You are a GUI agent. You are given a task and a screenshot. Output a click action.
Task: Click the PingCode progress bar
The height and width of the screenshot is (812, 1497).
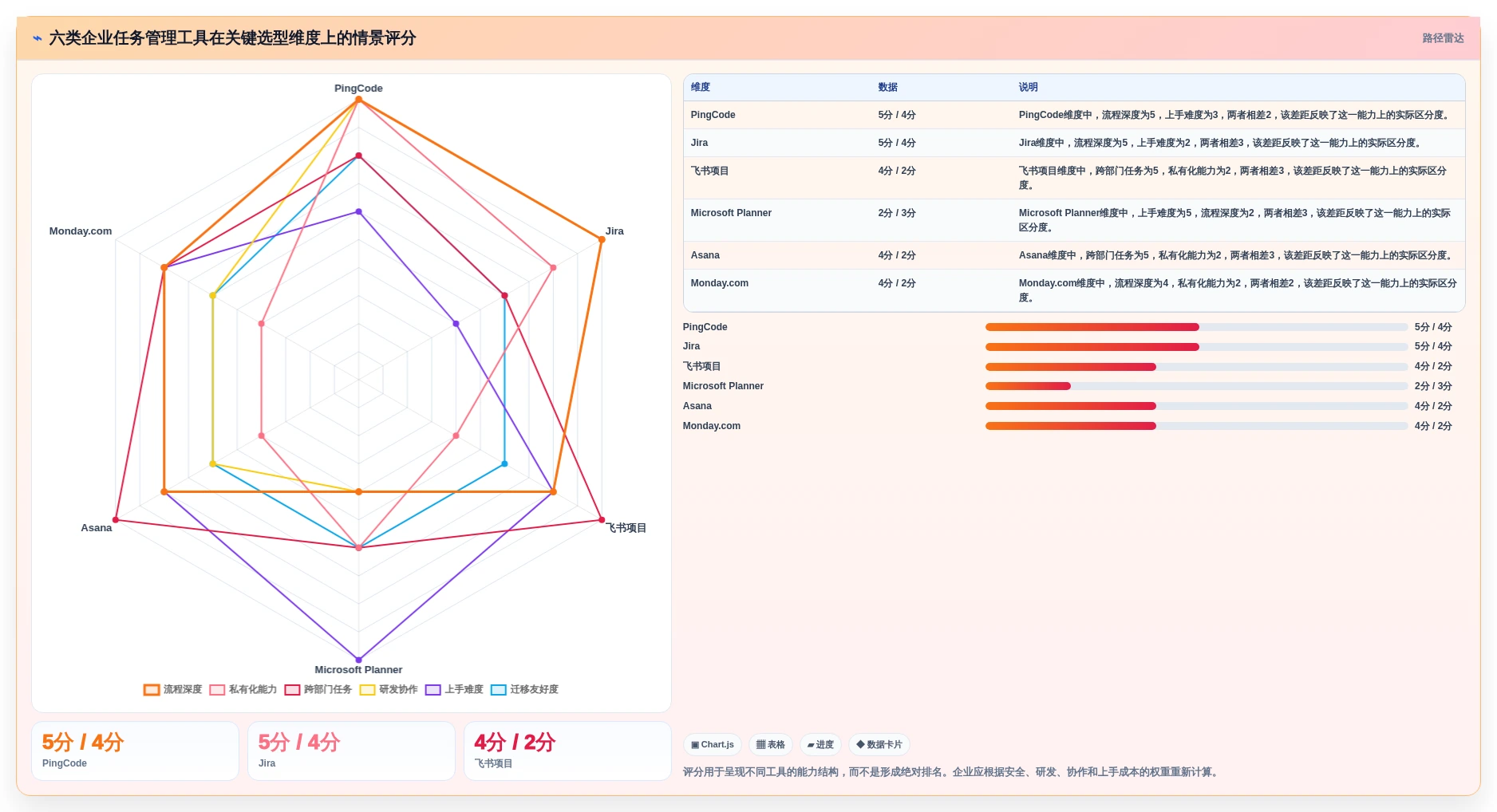[1196, 327]
